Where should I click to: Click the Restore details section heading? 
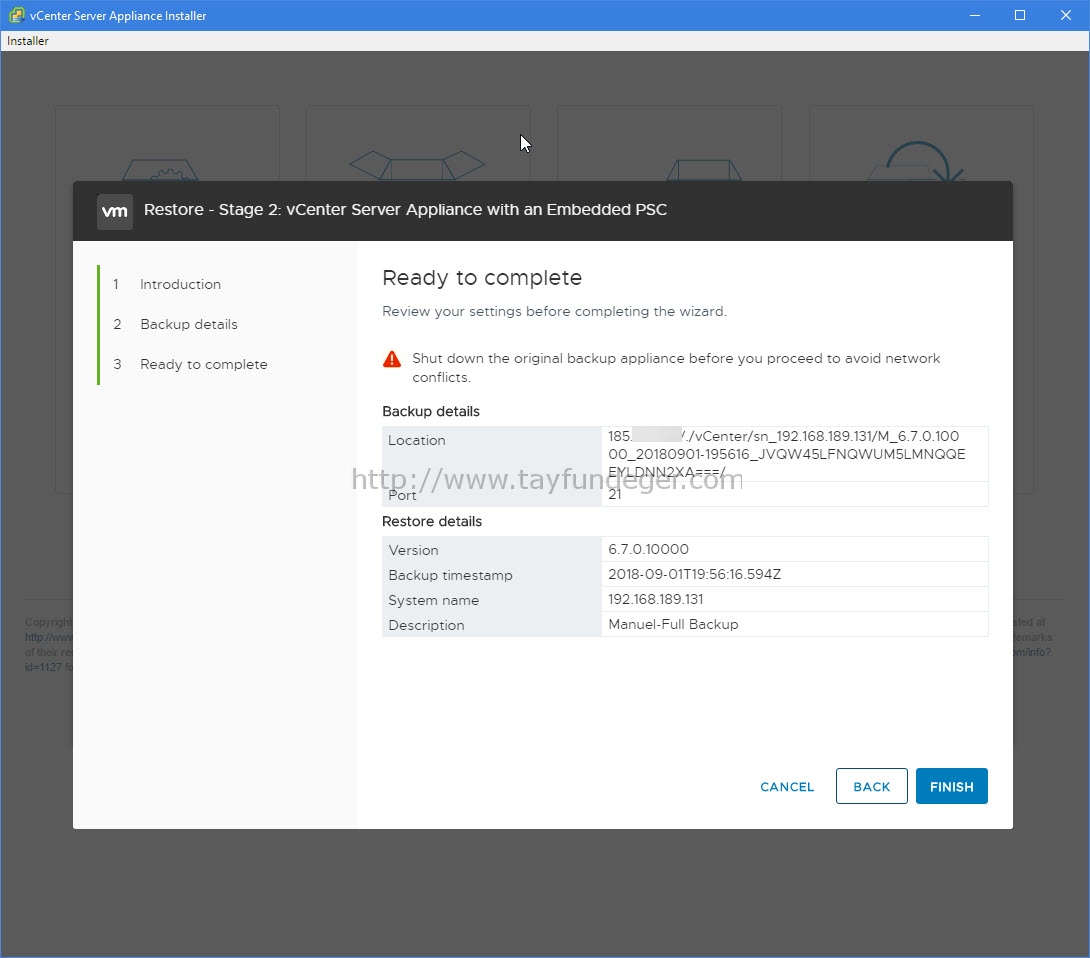click(432, 521)
